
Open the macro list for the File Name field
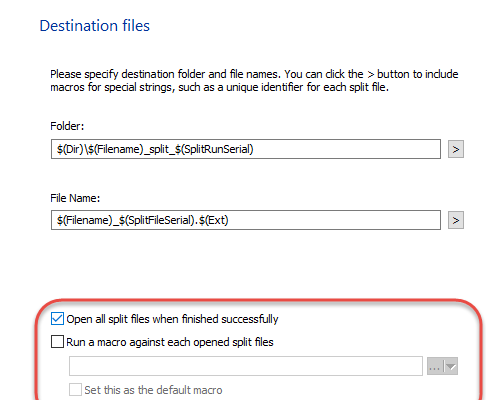point(456,220)
